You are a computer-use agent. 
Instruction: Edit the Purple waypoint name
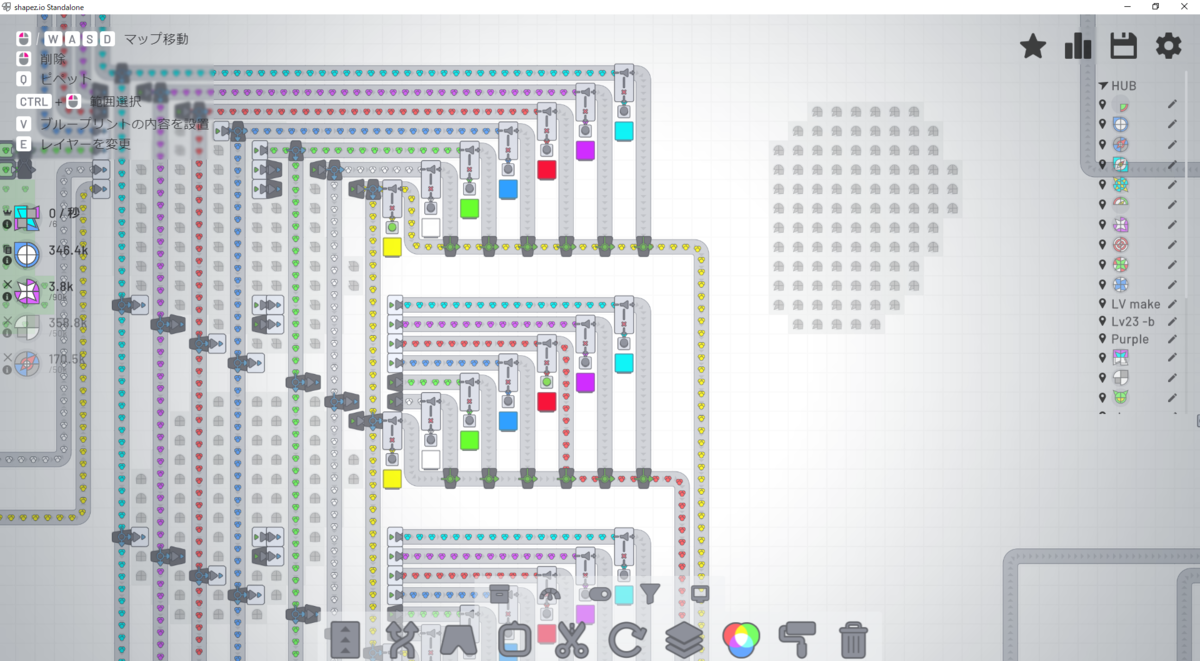(x=1173, y=340)
